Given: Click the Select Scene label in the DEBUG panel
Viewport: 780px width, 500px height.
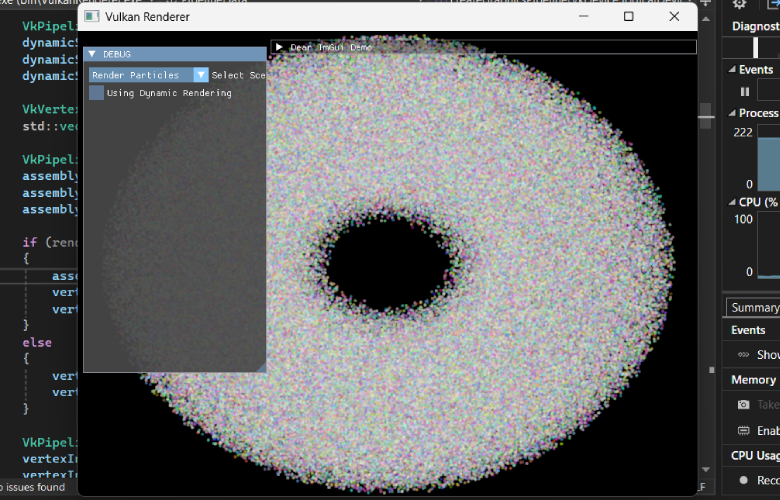Looking at the screenshot, I should coord(238,75).
